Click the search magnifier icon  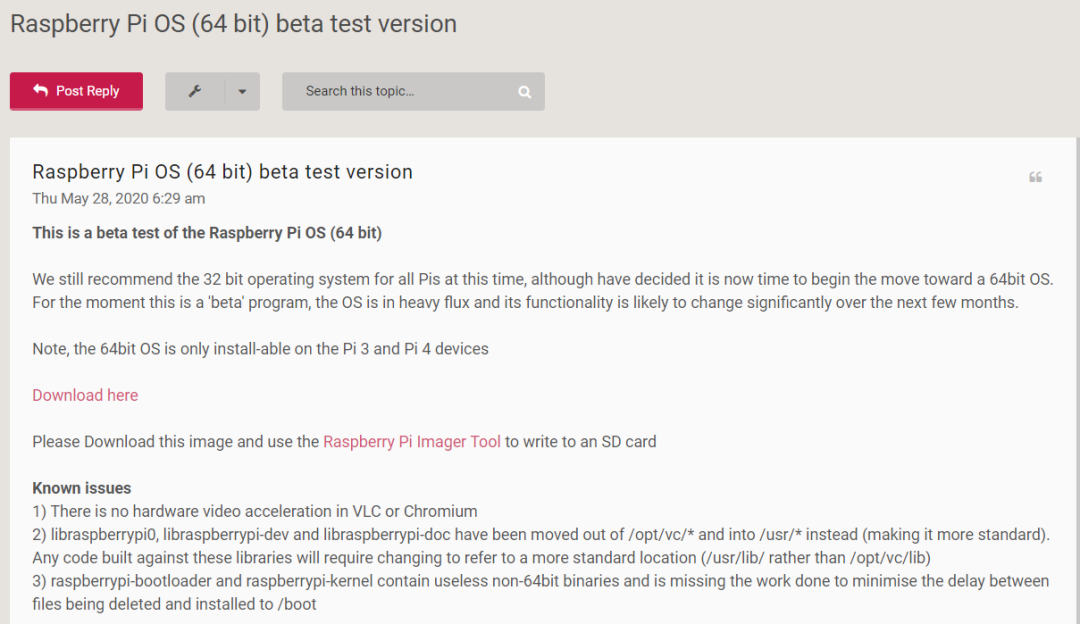click(x=524, y=92)
